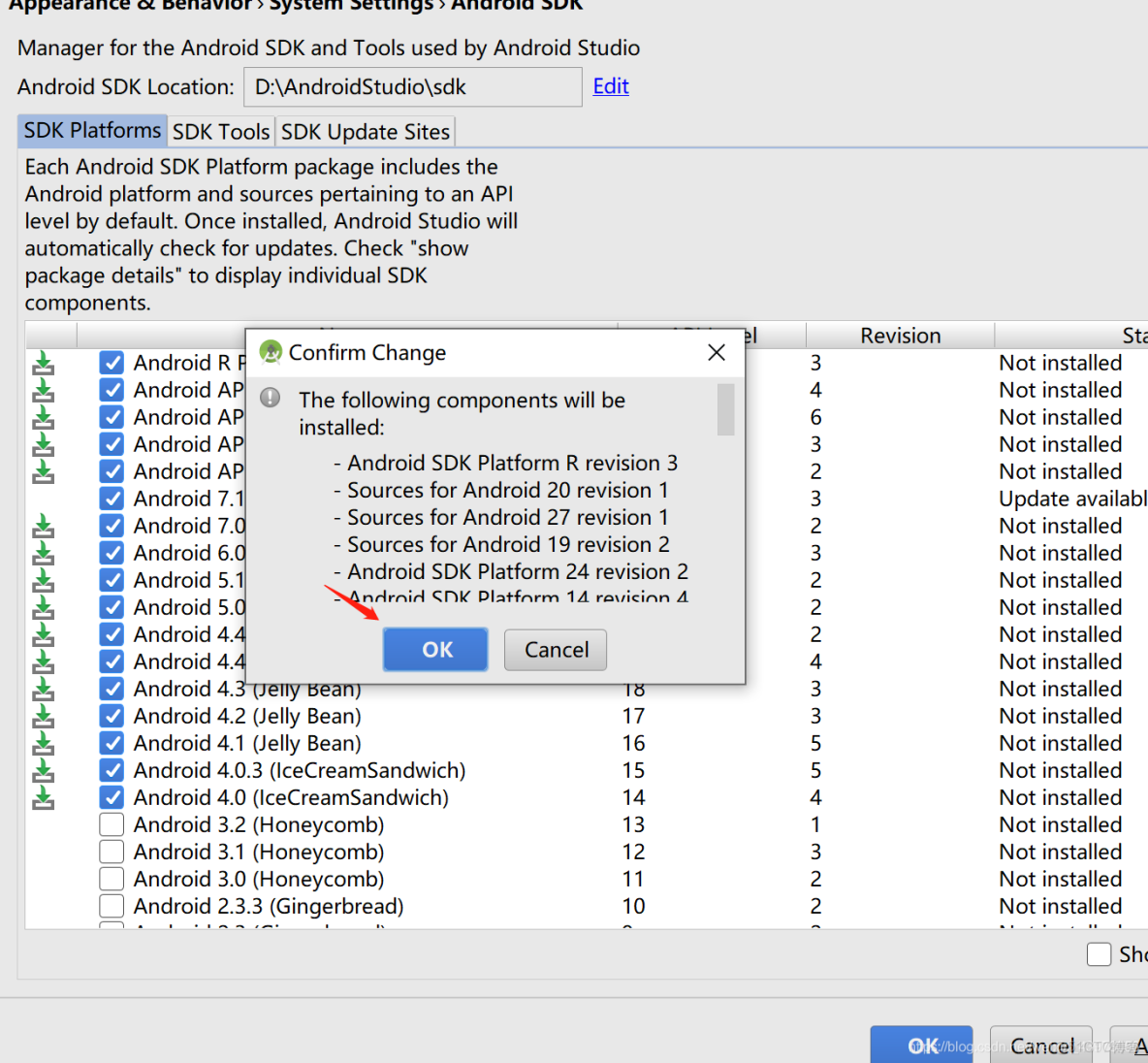The width and height of the screenshot is (1148, 1063).
Task: Switch to the SDK Tools tab
Action: click(x=221, y=131)
